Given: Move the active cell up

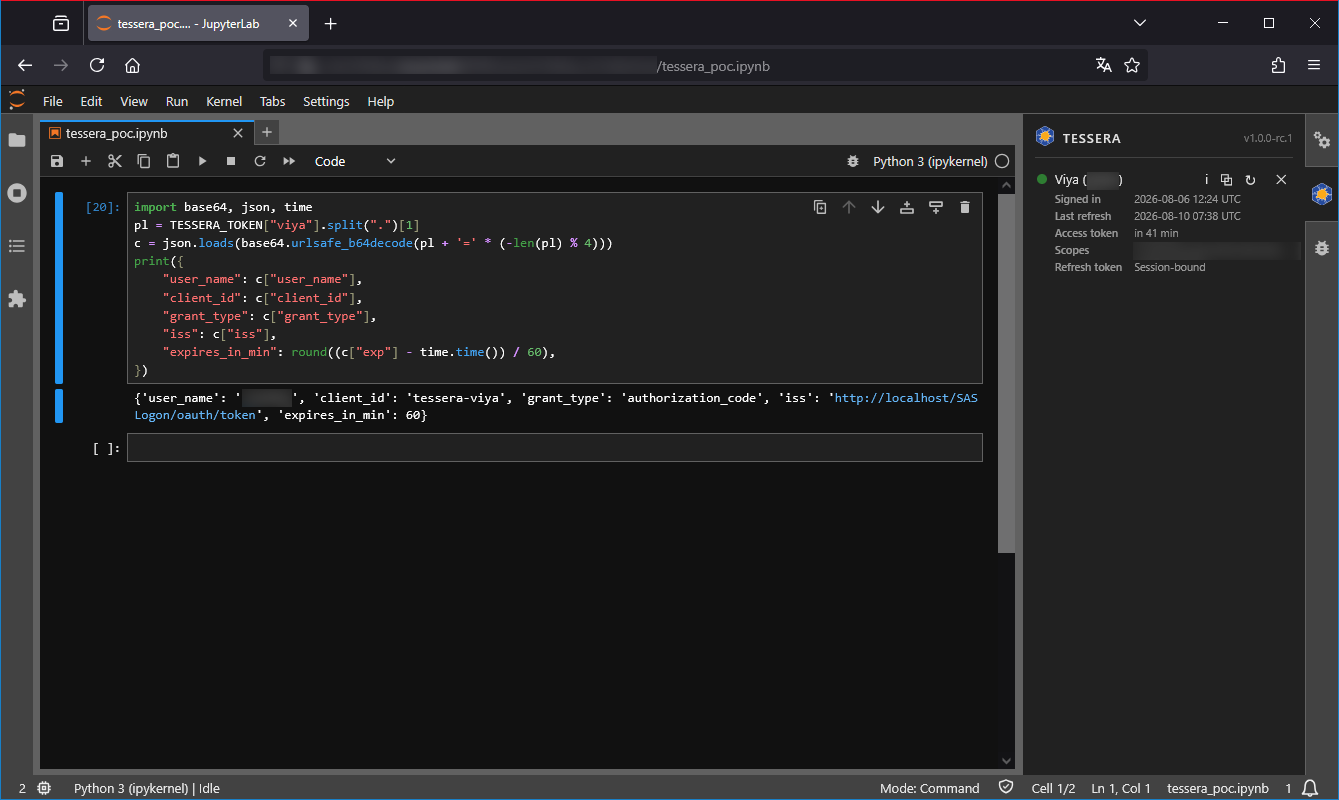Looking at the screenshot, I should click(x=849, y=207).
